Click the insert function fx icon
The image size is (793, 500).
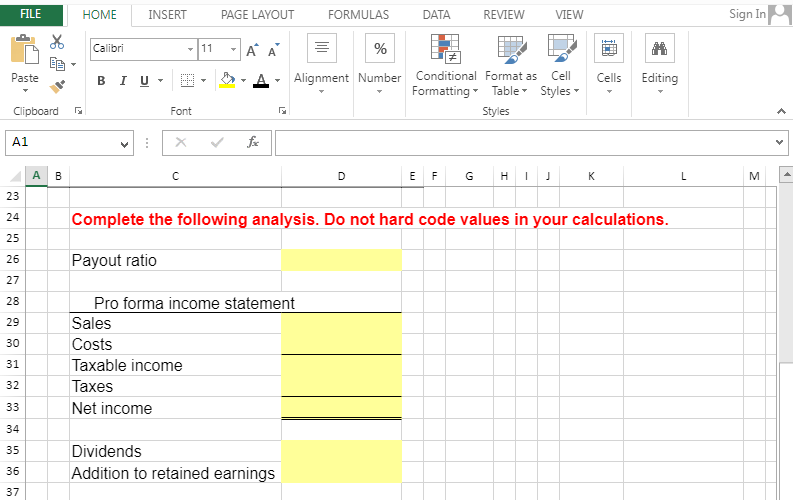[253, 143]
